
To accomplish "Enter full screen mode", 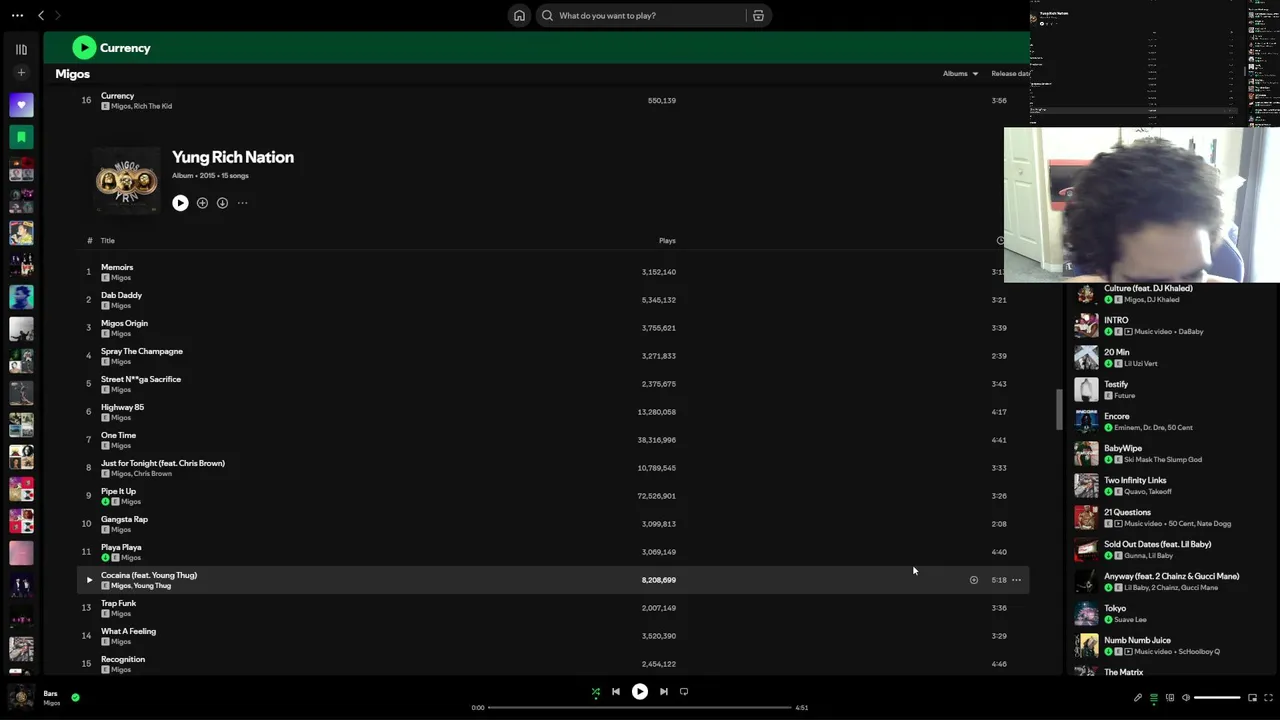I will [1269, 698].
